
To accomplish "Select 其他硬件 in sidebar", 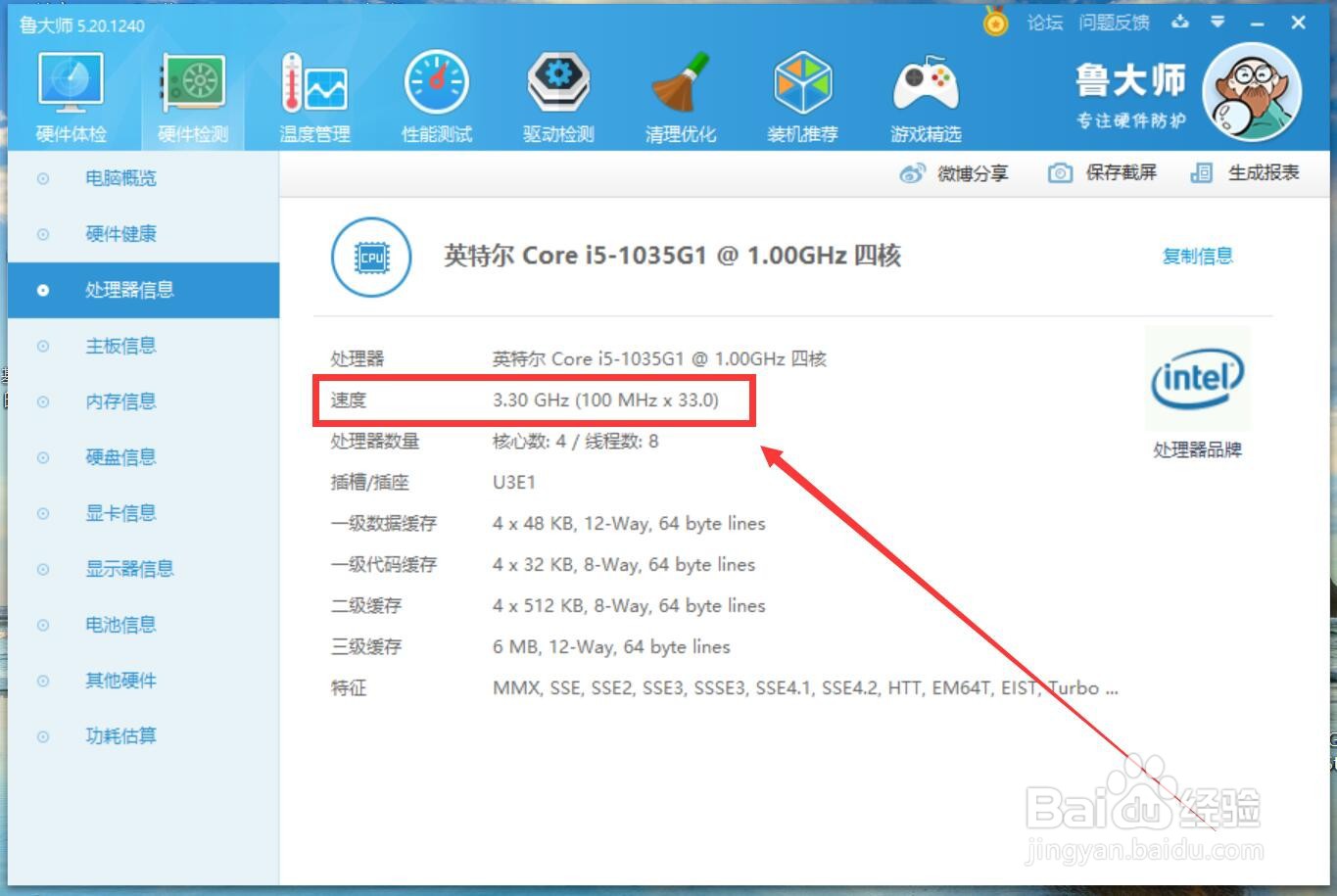I will pyautogui.click(x=143, y=681).
